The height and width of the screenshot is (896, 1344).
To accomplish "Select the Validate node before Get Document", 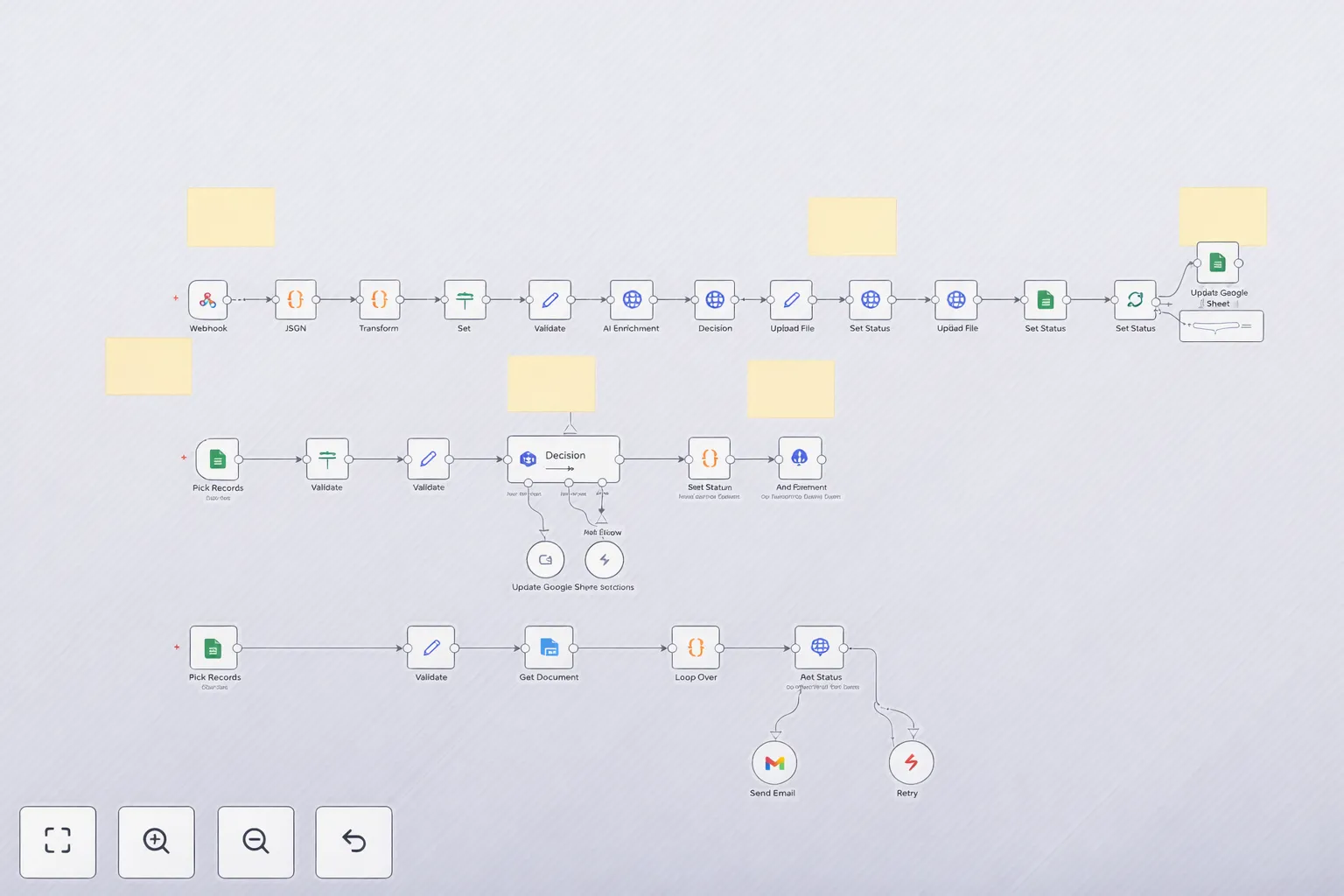I will point(430,647).
